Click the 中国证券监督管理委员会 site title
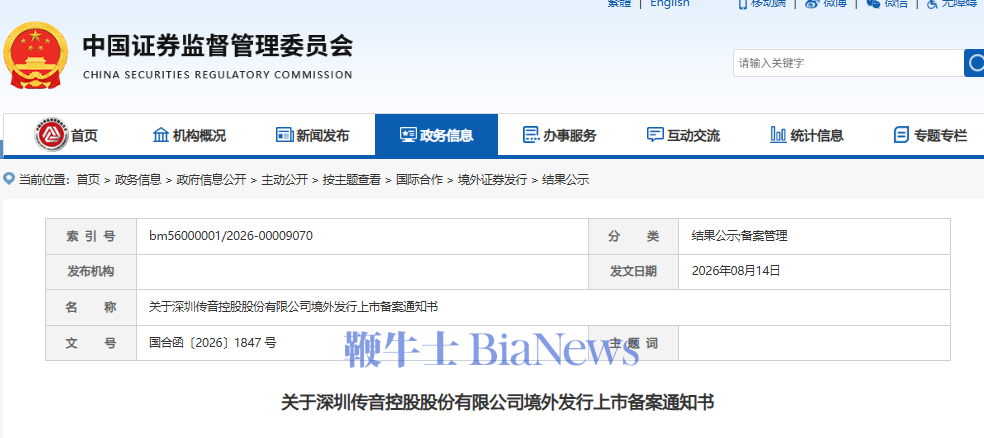Viewport: 984px width, 438px height. (218, 45)
